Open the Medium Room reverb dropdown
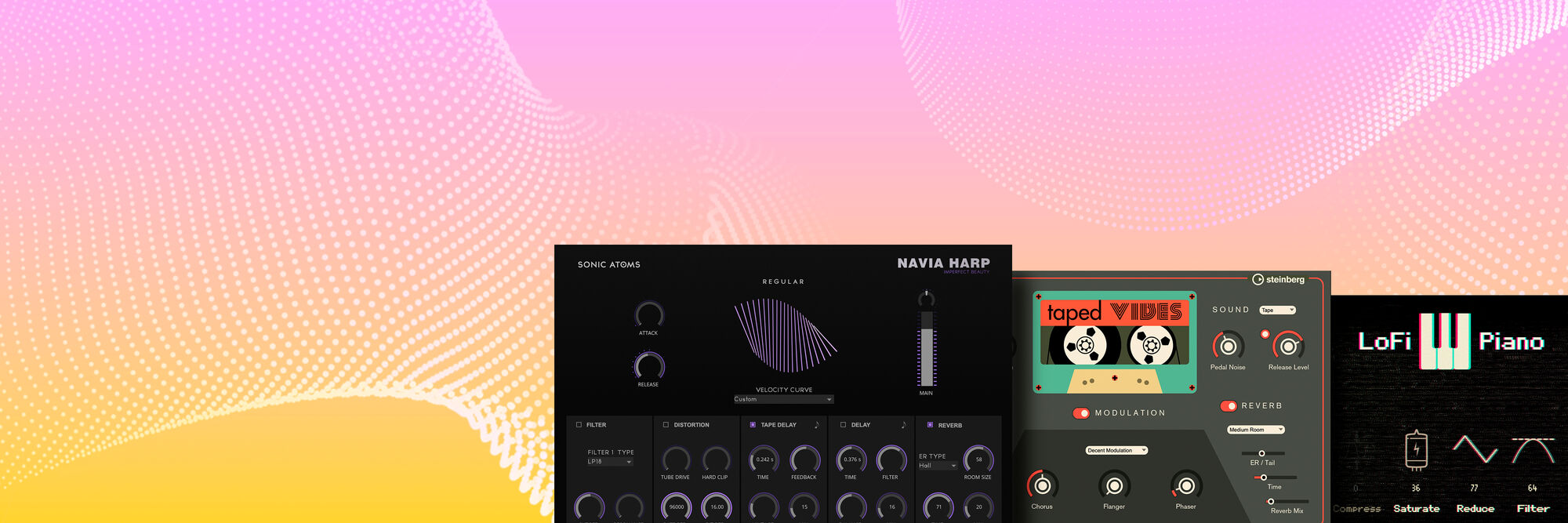Screen dimensions: 1568x523 point(1256,430)
